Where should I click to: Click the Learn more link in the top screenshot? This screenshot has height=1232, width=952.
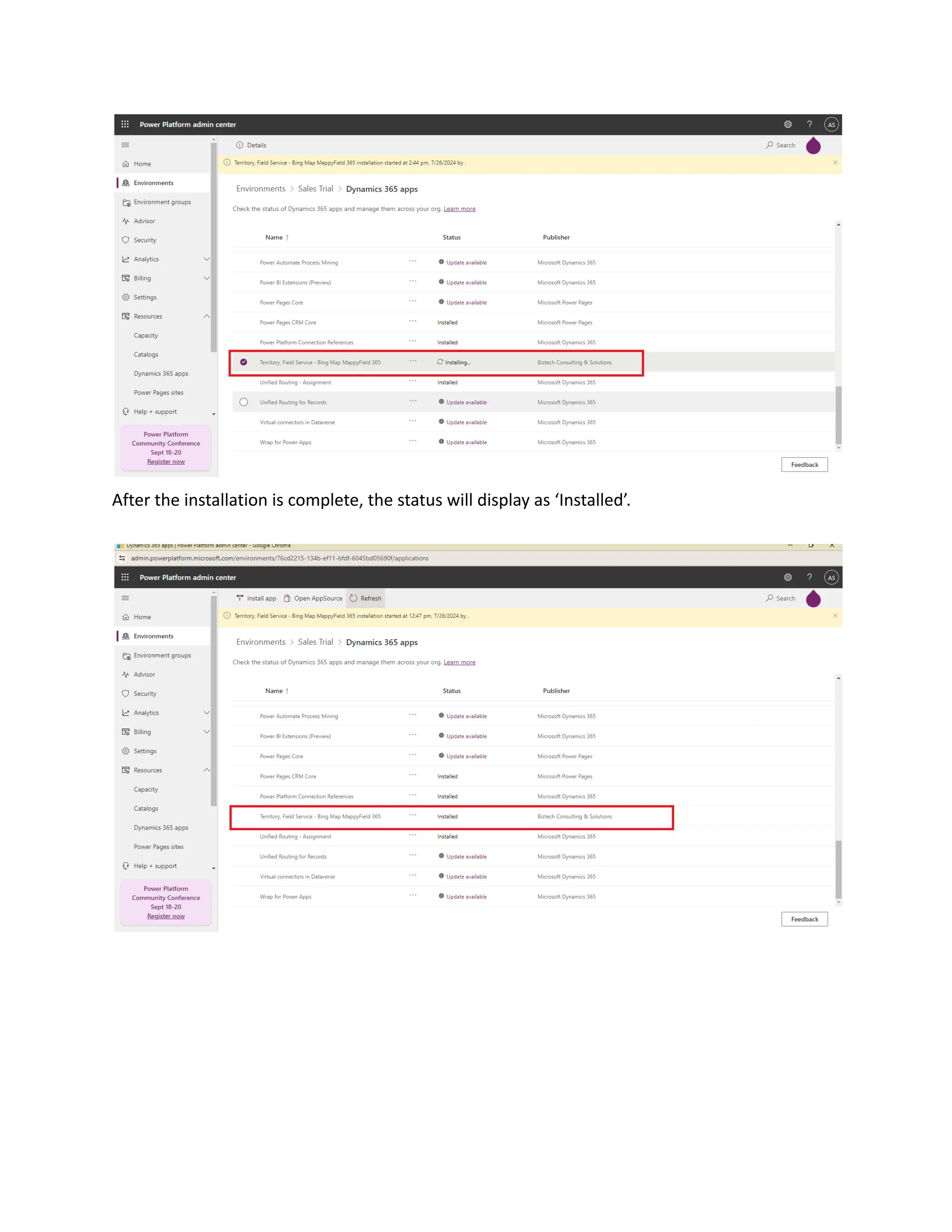click(x=459, y=209)
